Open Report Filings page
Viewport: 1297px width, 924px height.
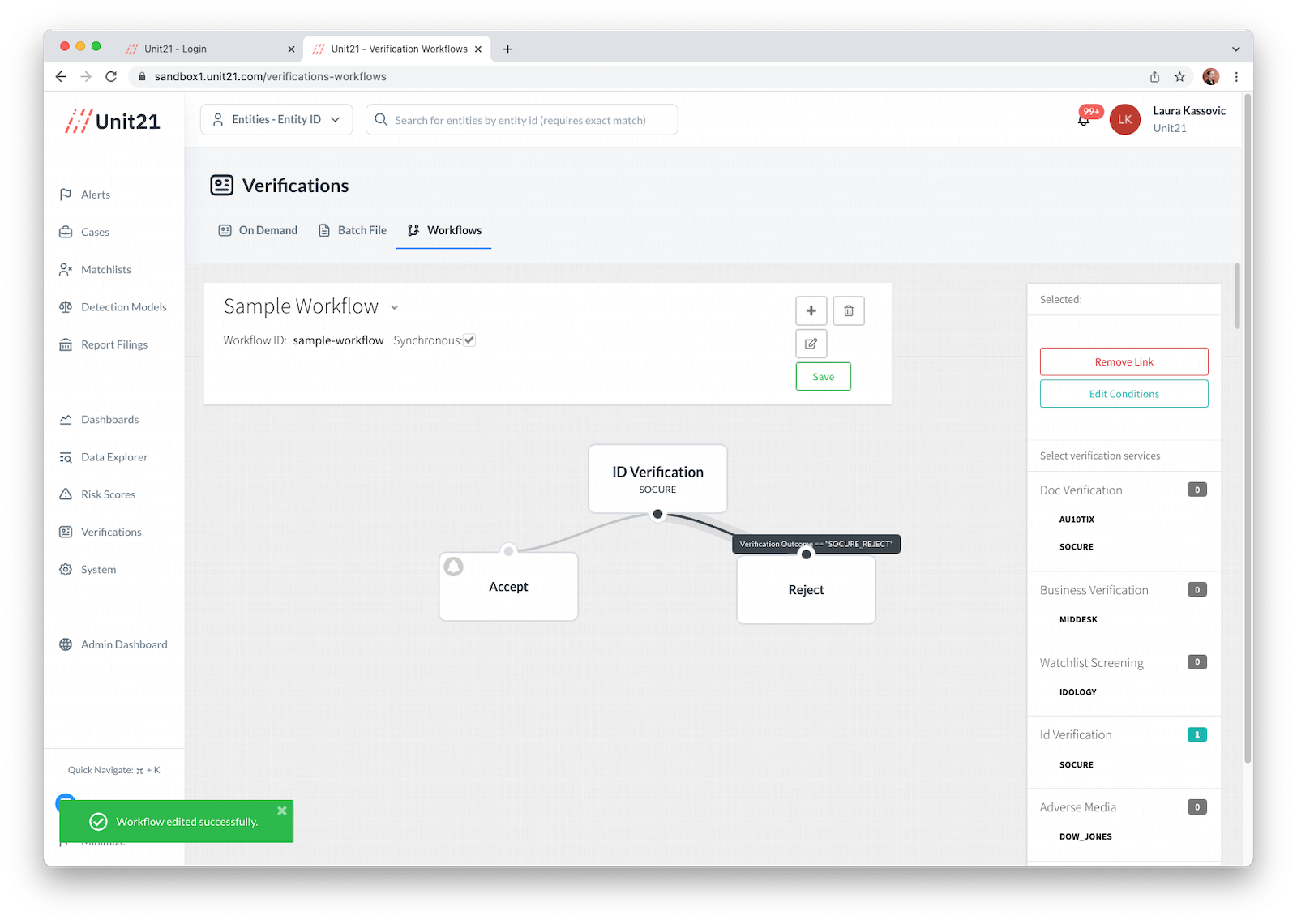point(103,344)
